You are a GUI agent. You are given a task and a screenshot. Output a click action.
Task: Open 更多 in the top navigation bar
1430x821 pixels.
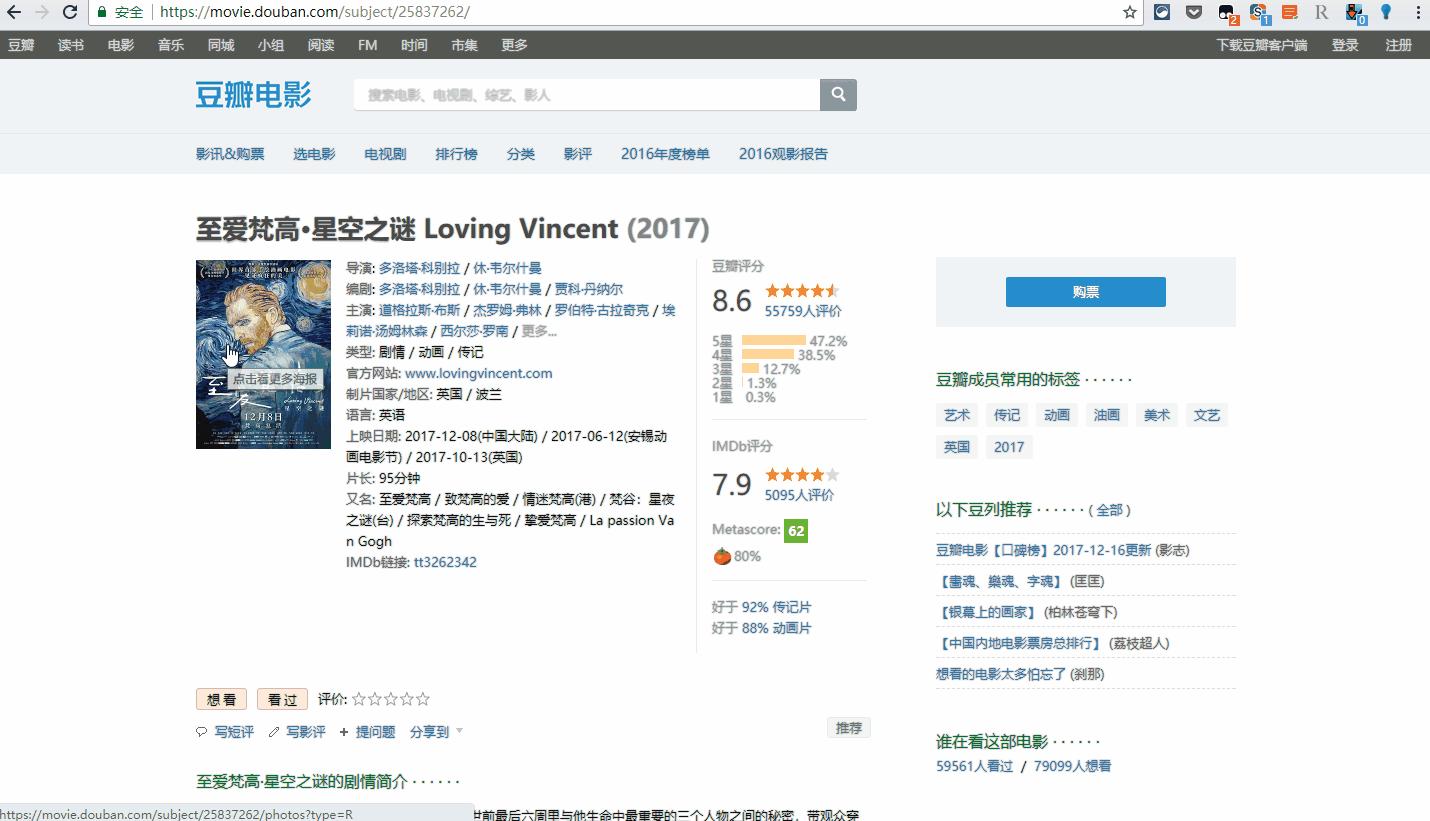(x=514, y=45)
